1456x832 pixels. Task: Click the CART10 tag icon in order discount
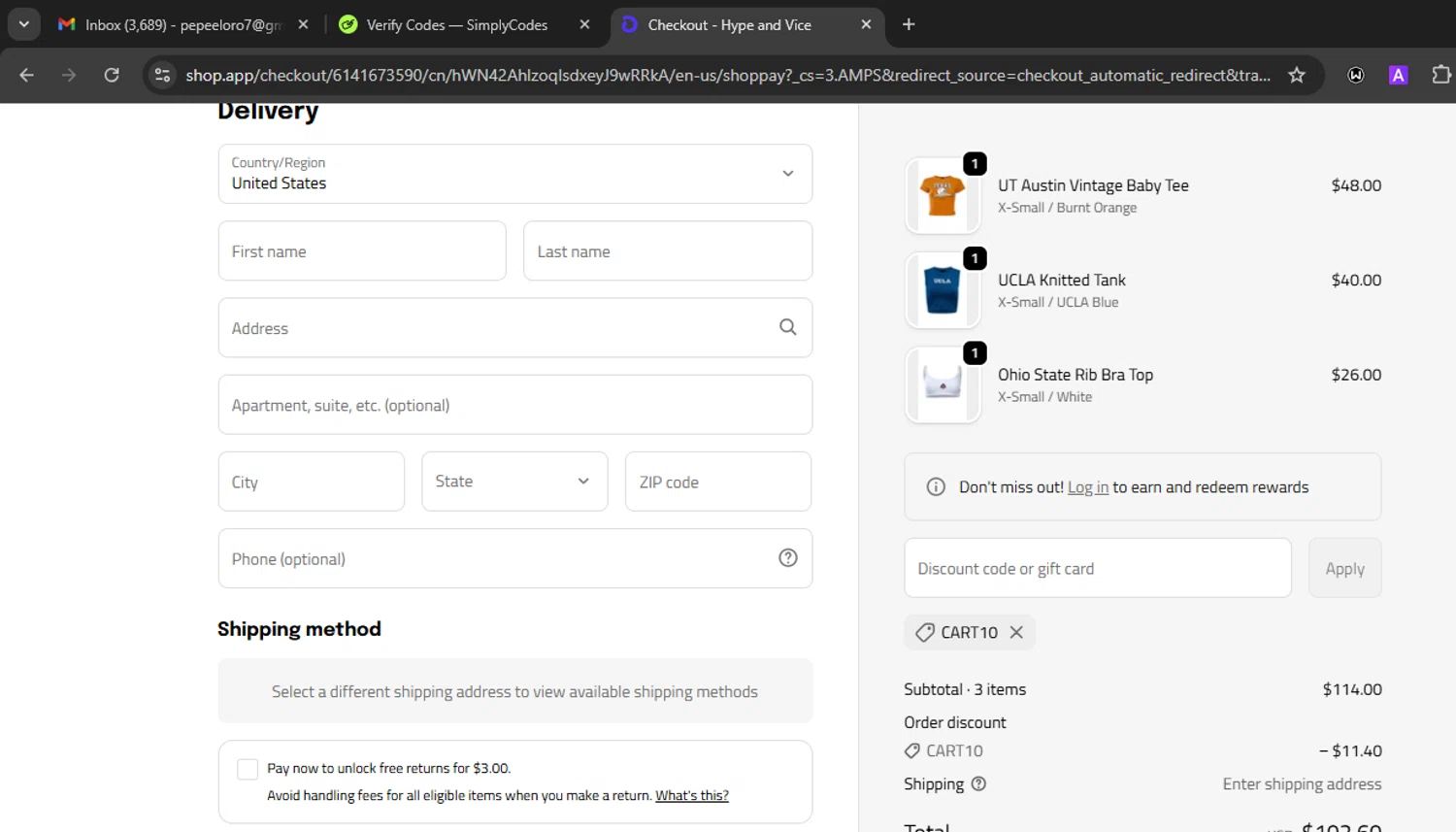click(911, 750)
